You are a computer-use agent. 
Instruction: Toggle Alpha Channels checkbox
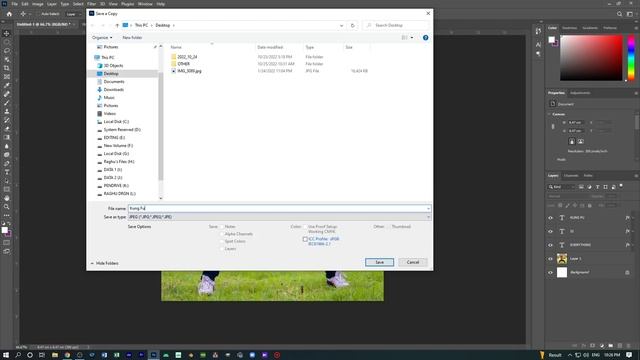[222, 234]
